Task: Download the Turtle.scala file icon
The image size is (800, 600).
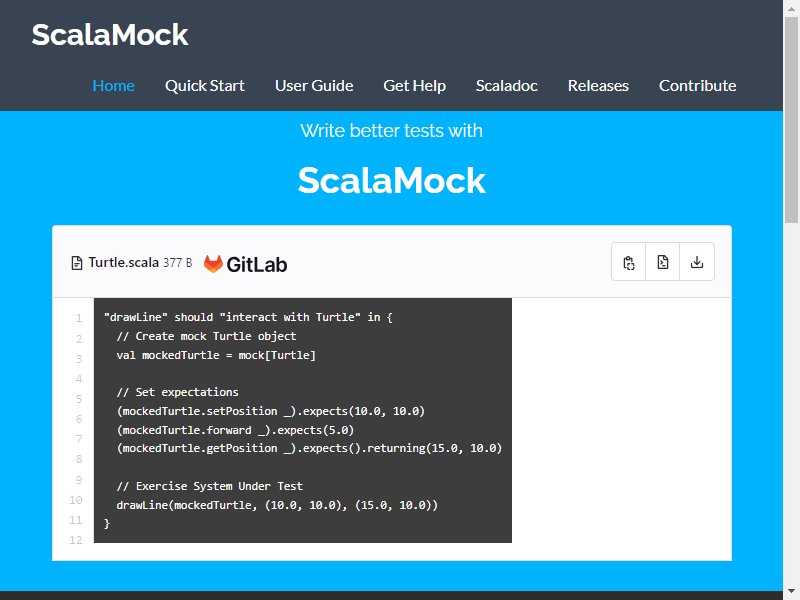Action: (x=696, y=262)
